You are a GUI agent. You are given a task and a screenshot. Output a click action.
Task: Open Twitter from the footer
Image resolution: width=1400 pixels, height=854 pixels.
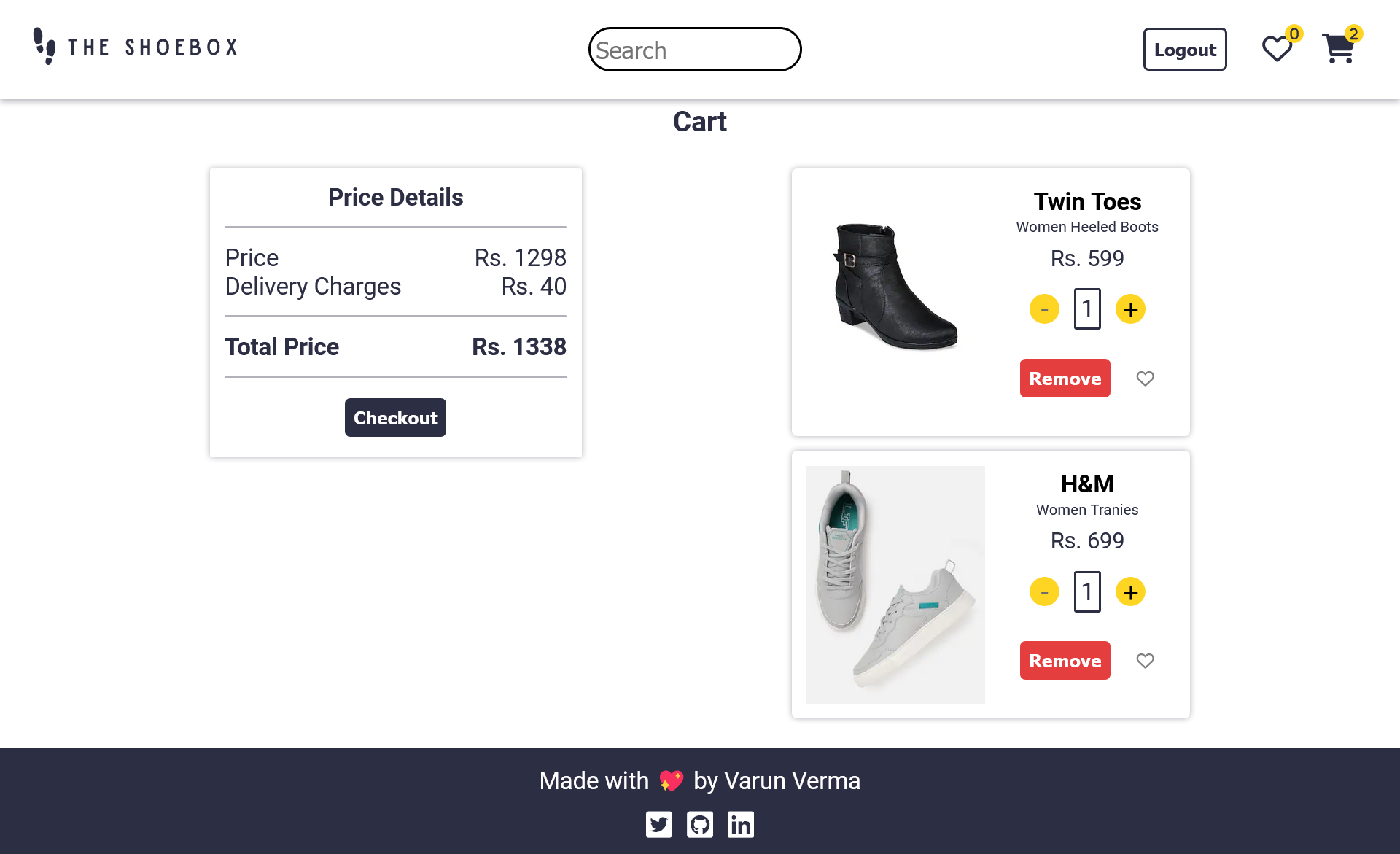[x=659, y=824]
